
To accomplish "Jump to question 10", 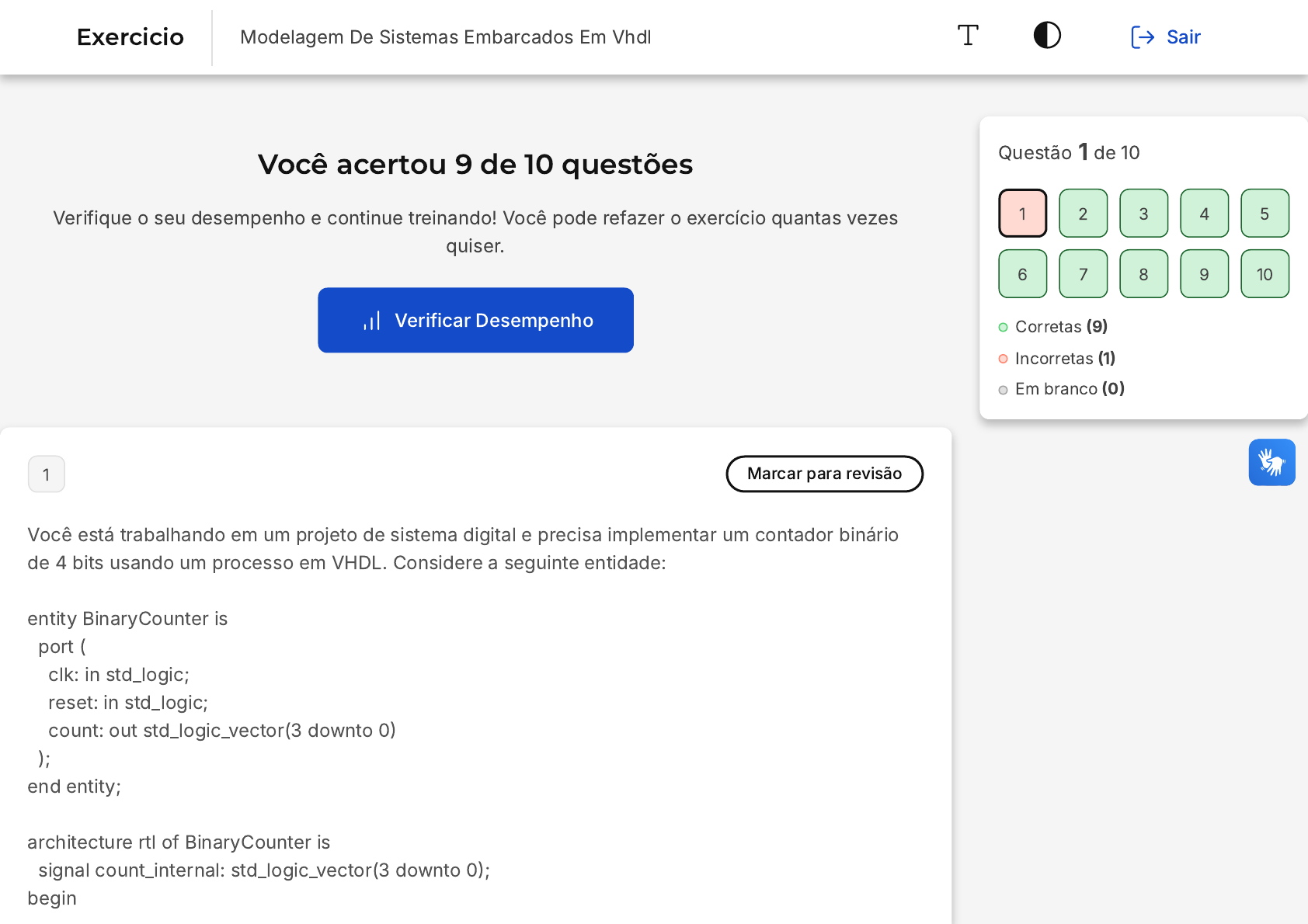I will (x=1265, y=274).
